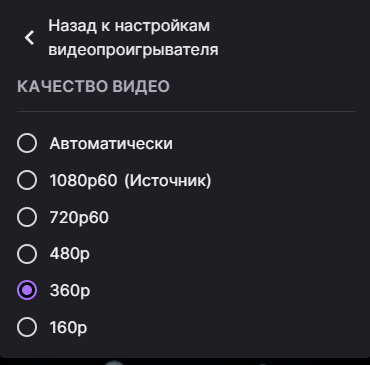Click the "(Источник)" source word
This screenshot has width=370, height=365.
(x=168, y=180)
